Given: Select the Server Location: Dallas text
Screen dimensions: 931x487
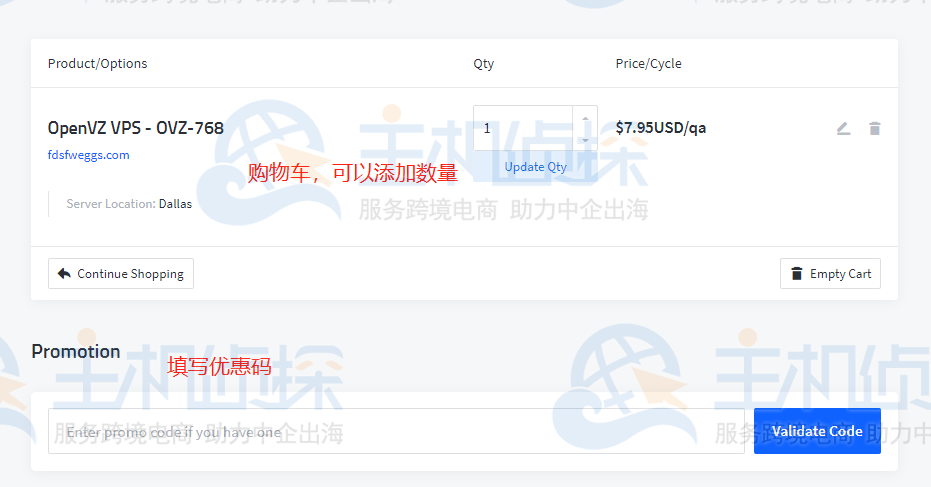Looking at the screenshot, I should [x=129, y=204].
